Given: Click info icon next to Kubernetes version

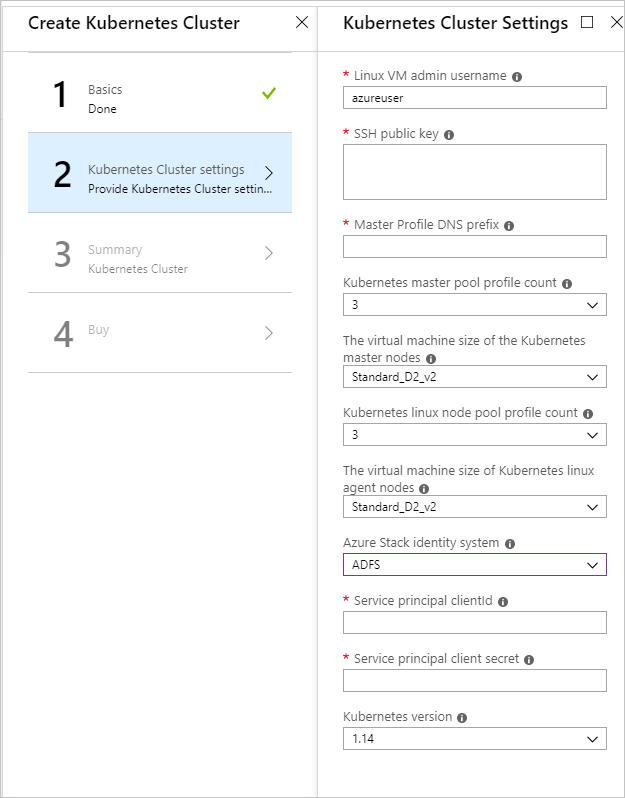Looking at the screenshot, I should point(463,718).
